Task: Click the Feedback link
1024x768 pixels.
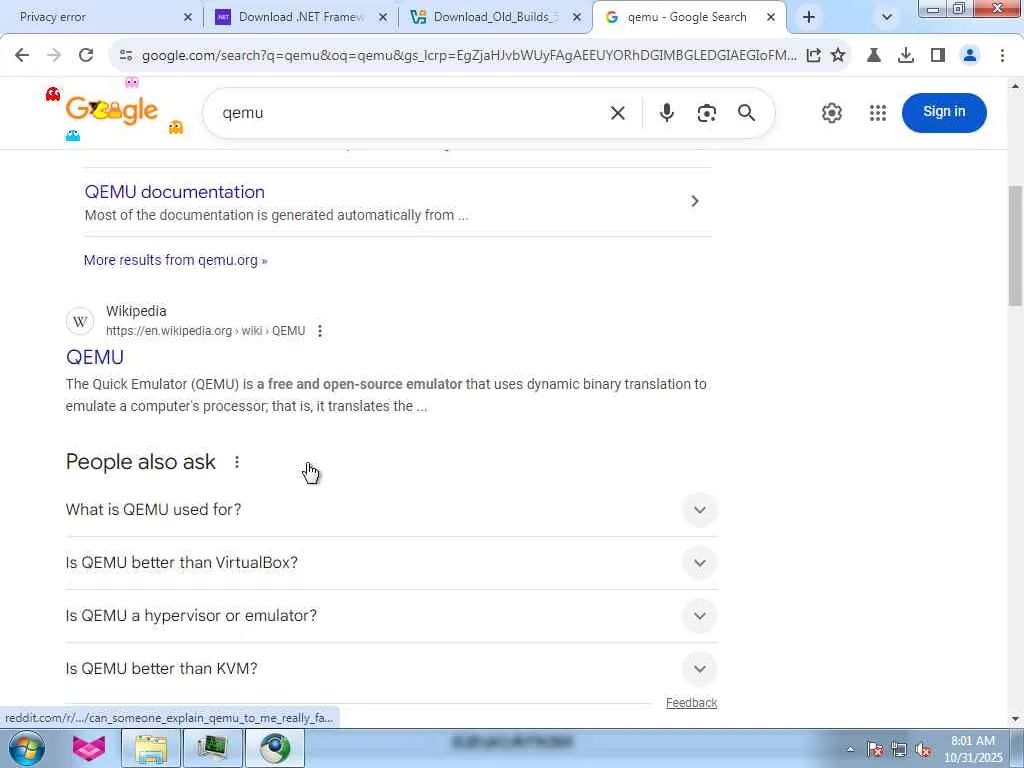Action: 691,703
